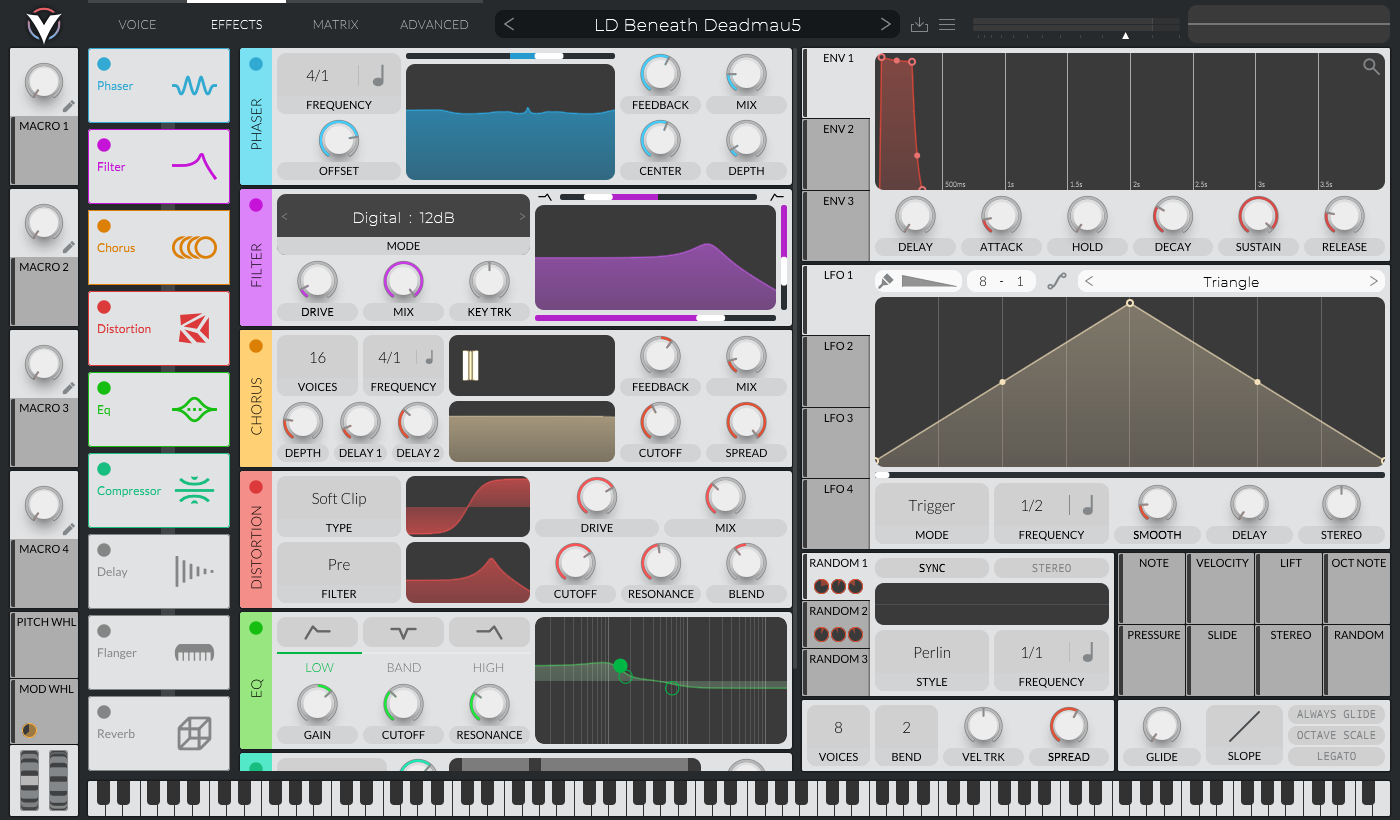Click the Chorus circles icon
Image resolution: width=1400 pixels, height=820 pixels.
[194, 247]
